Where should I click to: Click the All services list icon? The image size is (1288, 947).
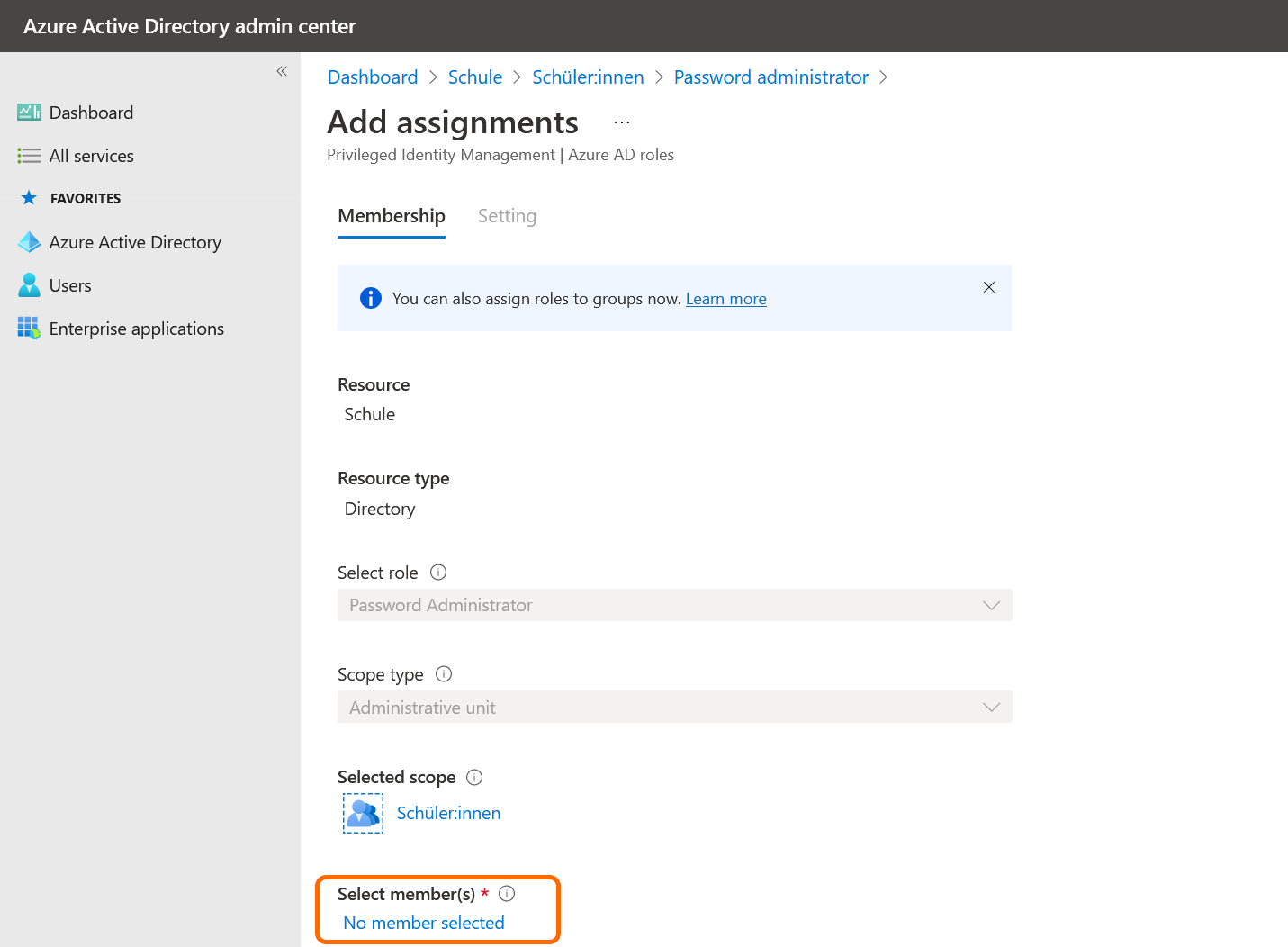(29, 156)
